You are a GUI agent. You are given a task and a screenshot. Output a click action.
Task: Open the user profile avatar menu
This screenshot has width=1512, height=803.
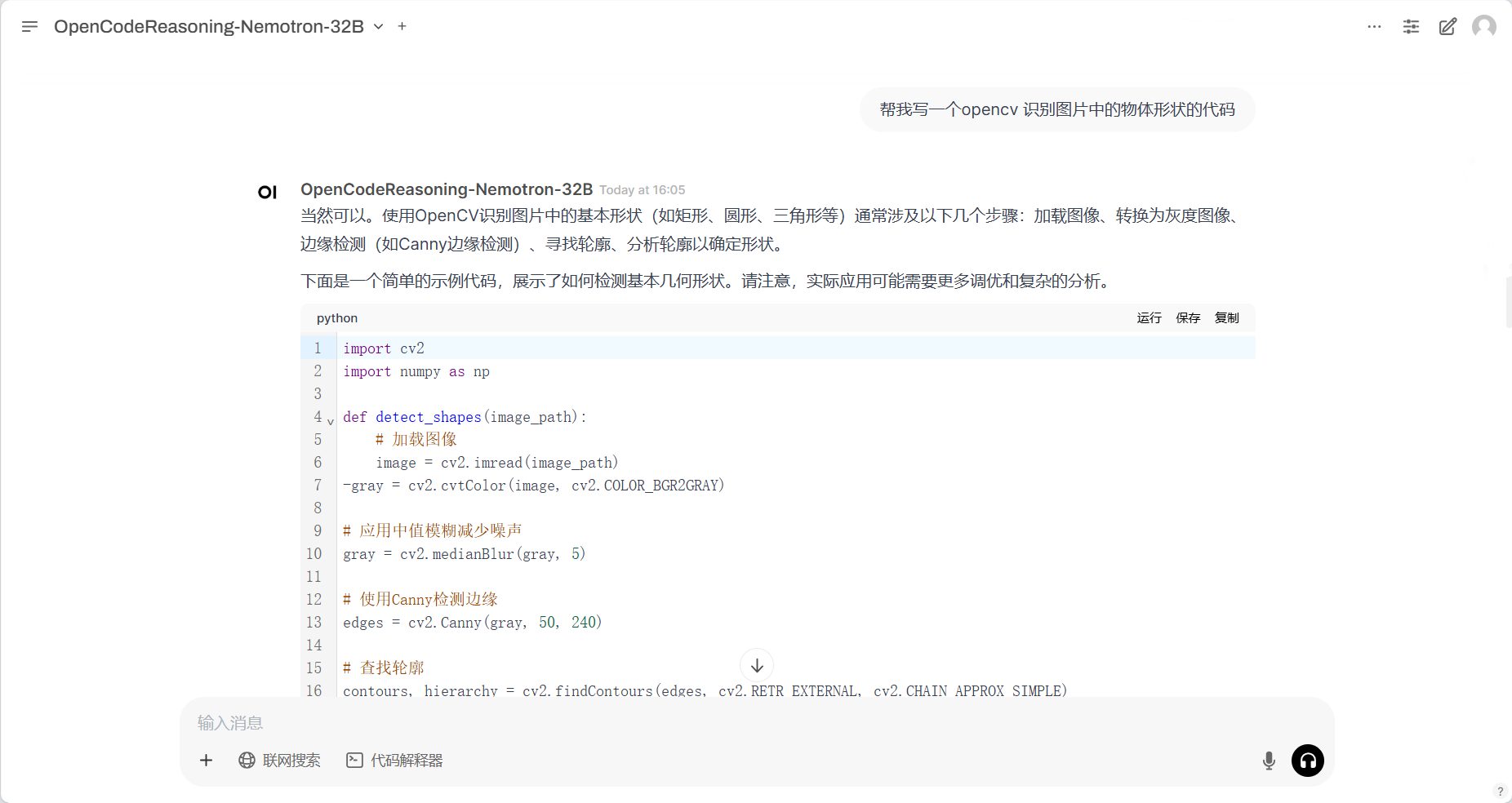click(1483, 26)
